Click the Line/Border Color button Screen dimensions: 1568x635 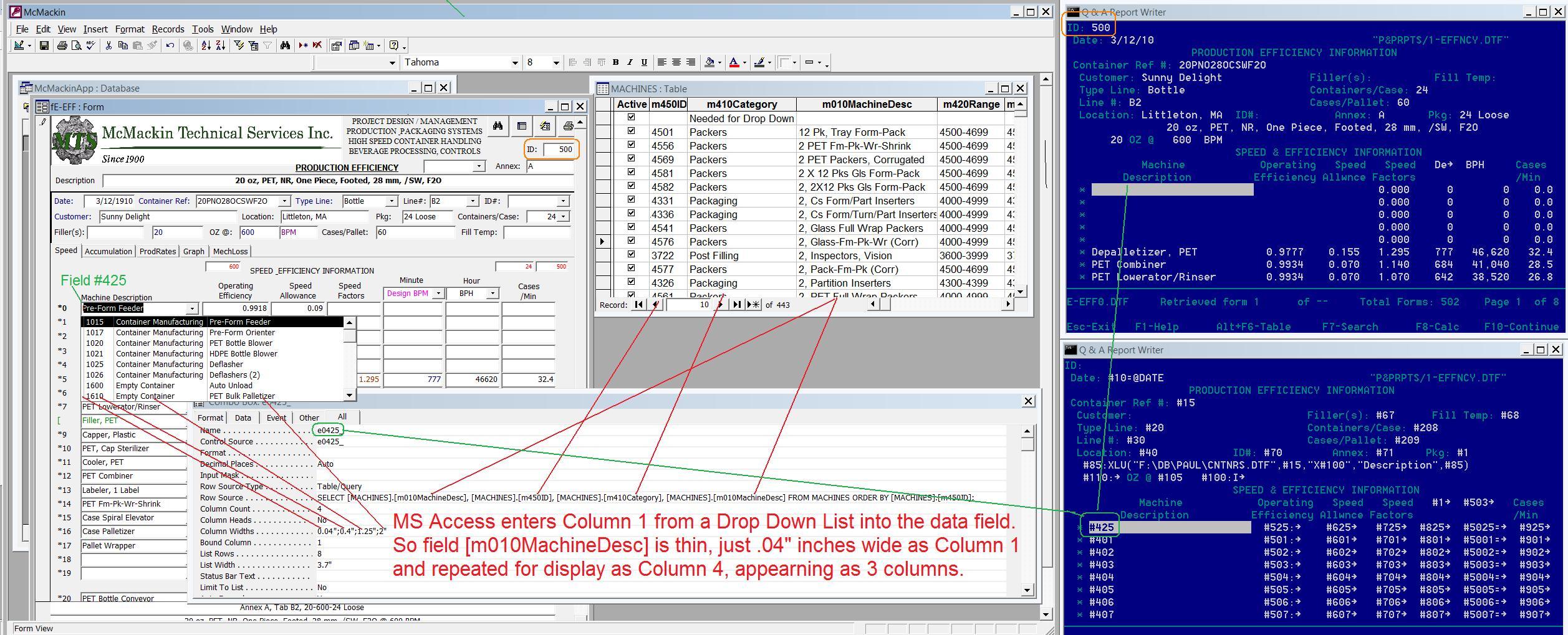[x=759, y=62]
